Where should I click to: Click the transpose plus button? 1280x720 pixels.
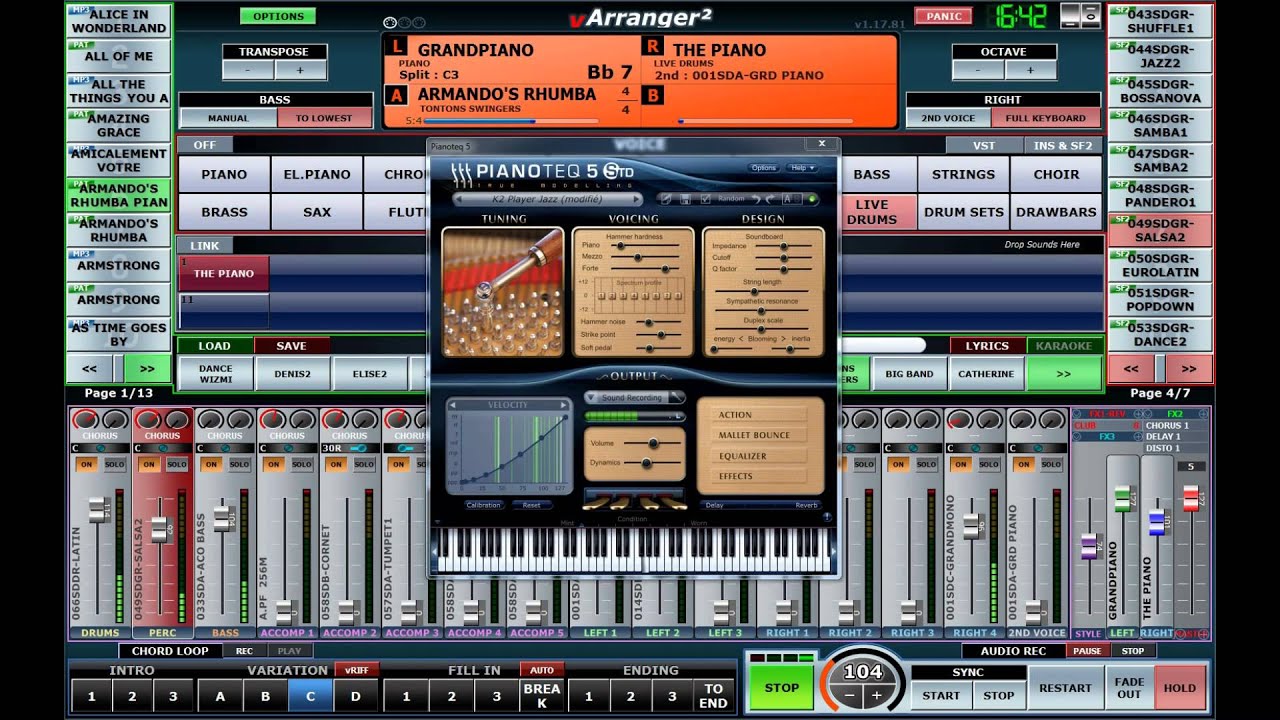point(299,69)
